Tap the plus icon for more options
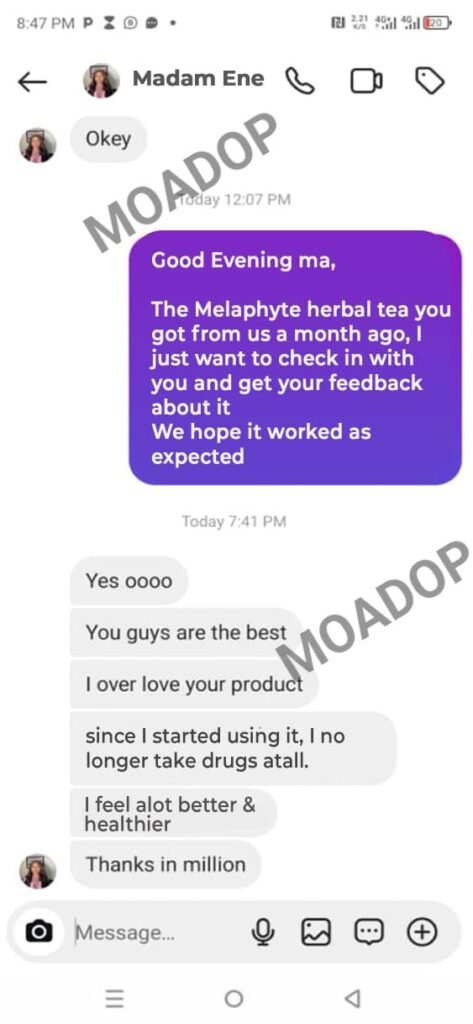The width and height of the screenshot is (473, 1024). click(x=422, y=932)
